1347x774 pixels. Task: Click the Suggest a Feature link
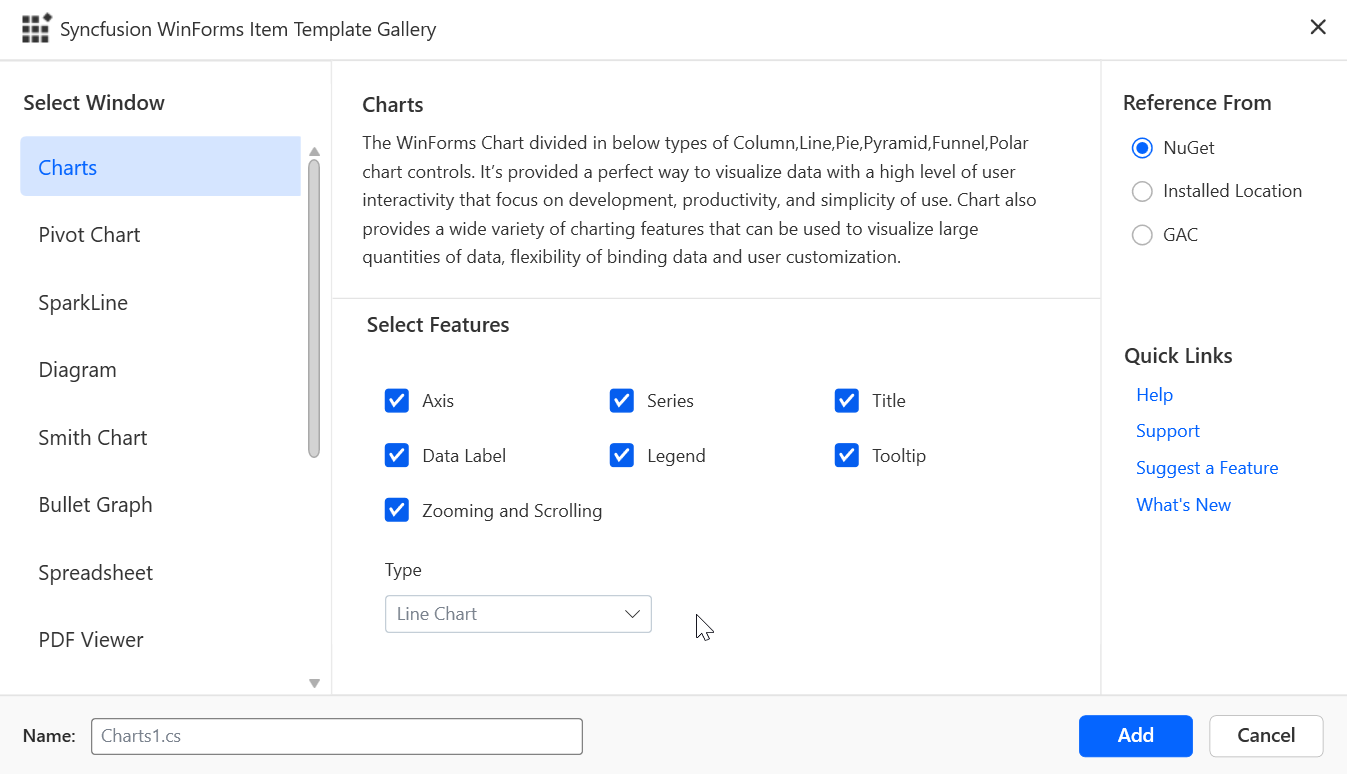[1207, 467]
